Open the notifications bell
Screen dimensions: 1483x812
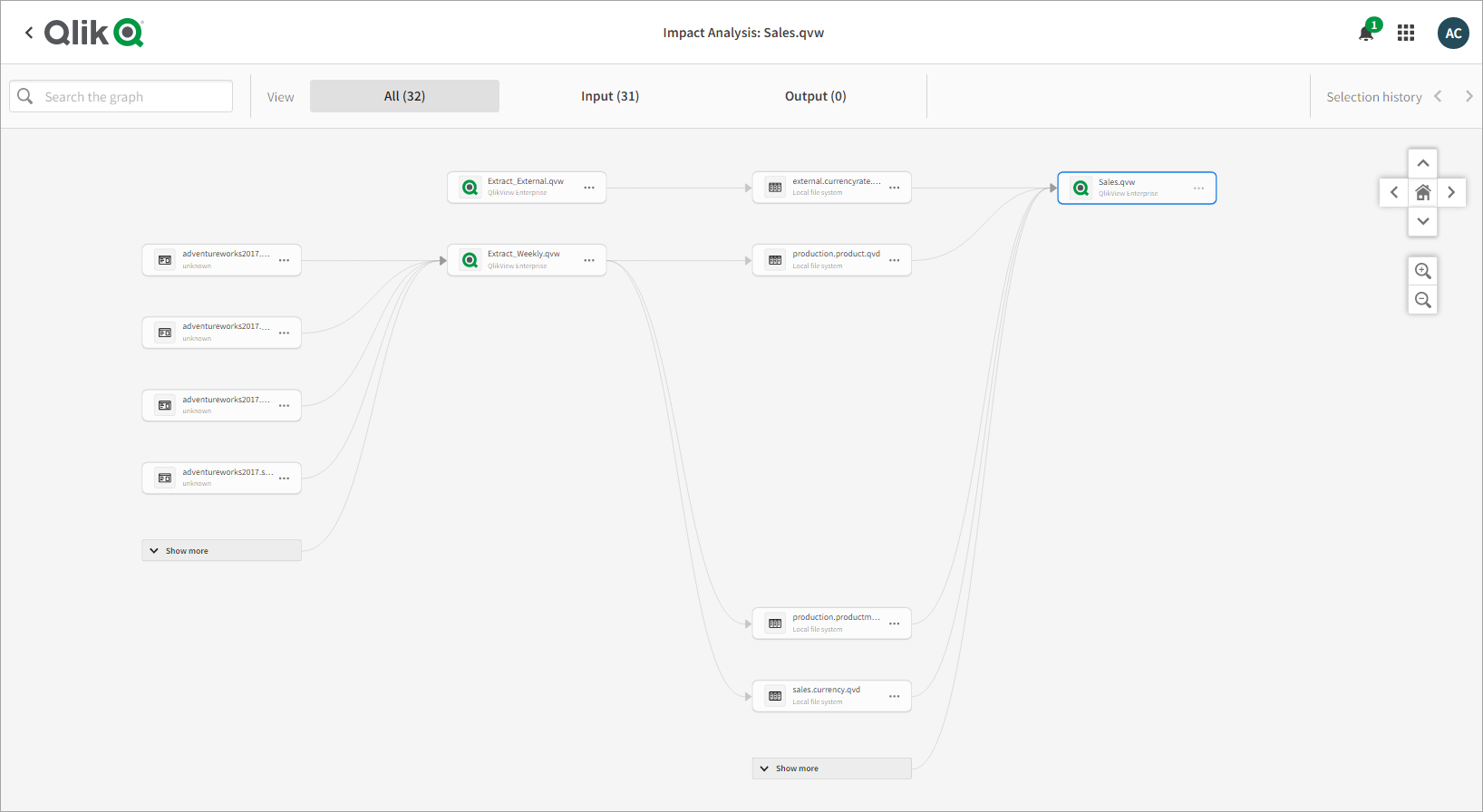pyautogui.click(x=1366, y=34)
